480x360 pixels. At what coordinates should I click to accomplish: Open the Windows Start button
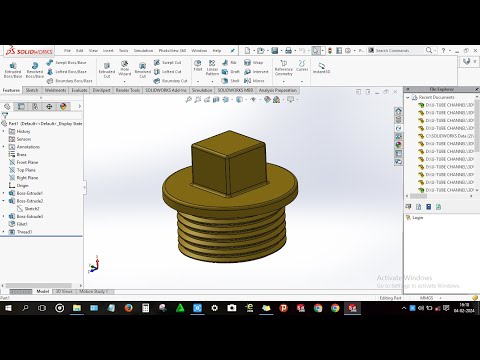7,308
